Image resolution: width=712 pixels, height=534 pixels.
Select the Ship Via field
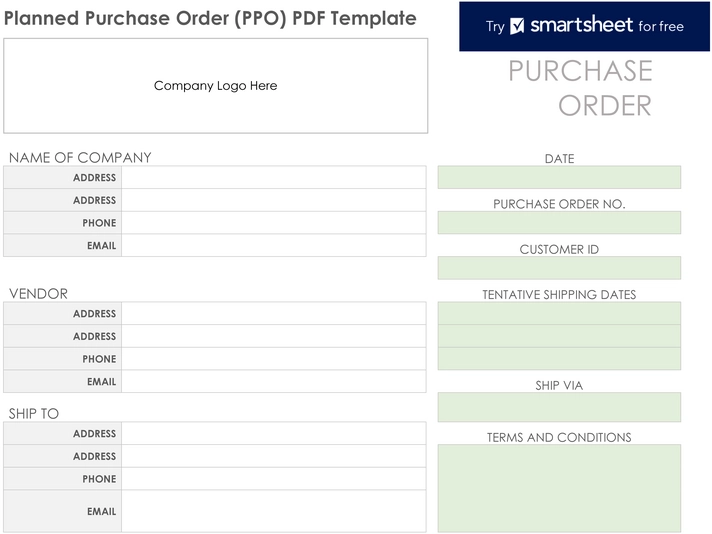click(559, 407)
